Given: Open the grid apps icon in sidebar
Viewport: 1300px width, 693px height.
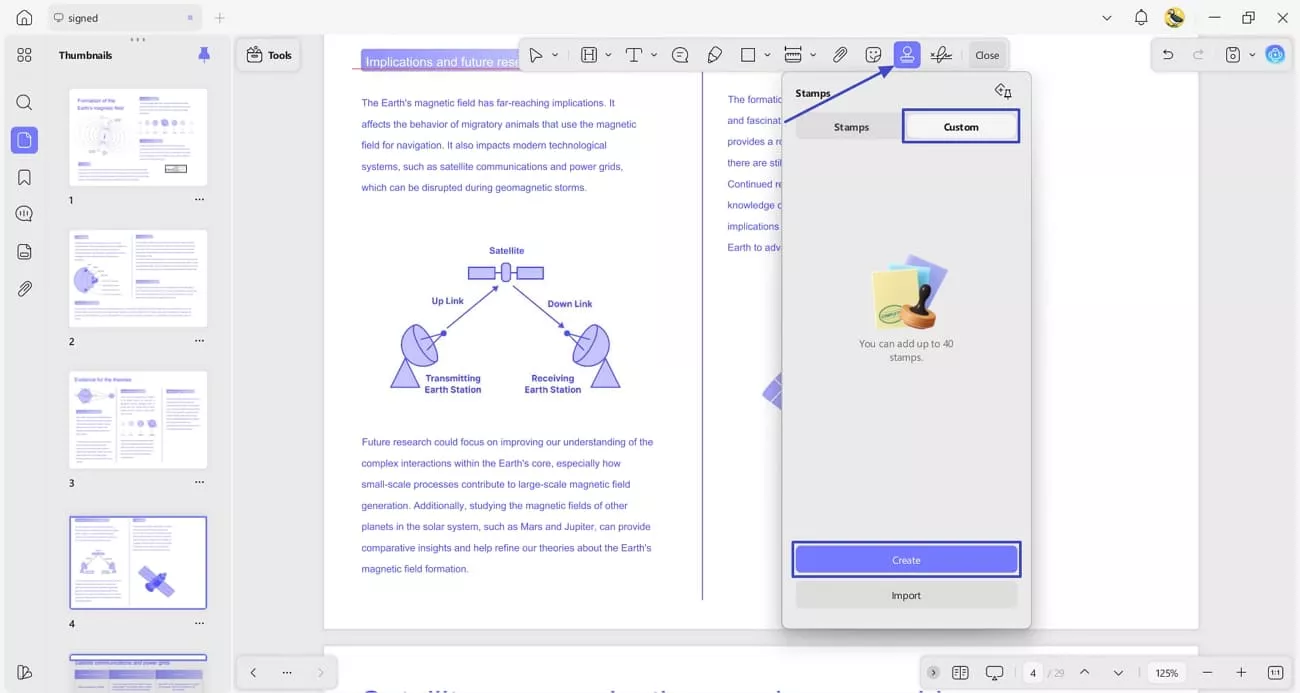Looking at the screenshot, I should pos(24,55).
